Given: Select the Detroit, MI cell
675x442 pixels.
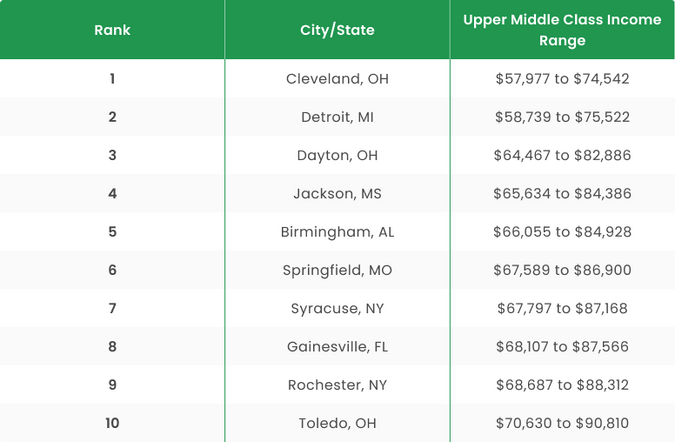Looking at the screenshot, I should [x=337, y=117].
